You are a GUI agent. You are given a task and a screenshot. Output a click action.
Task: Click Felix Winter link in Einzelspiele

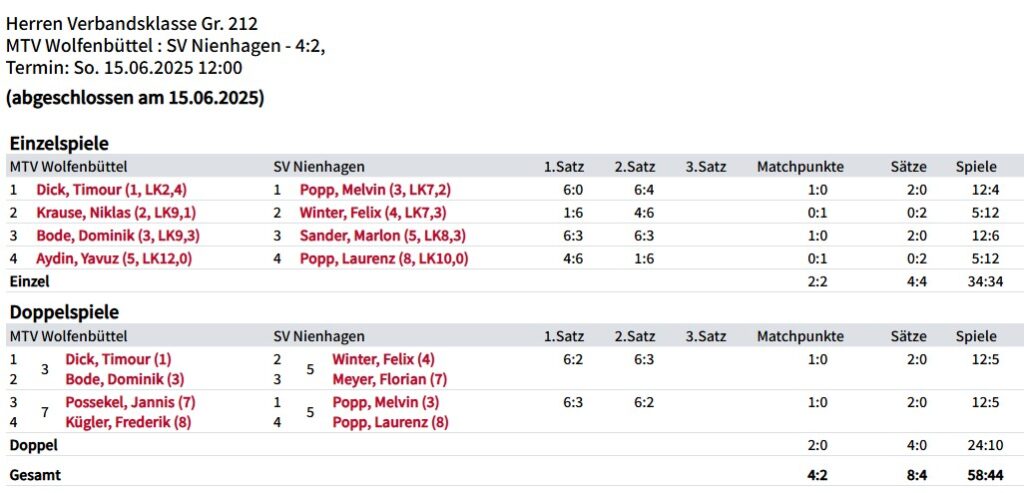pos(372,212)
